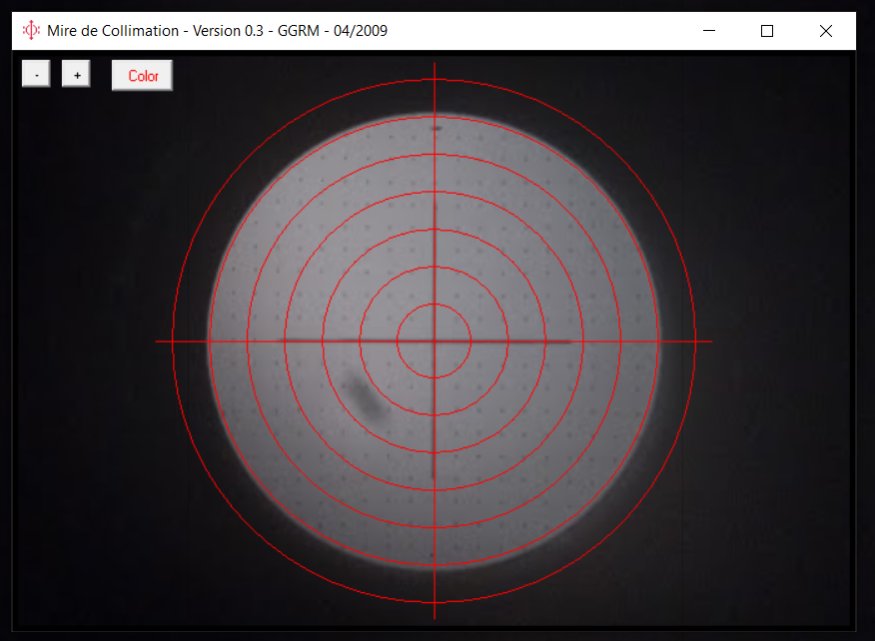Image resolution: width=875 pixels, height=641 pixels.
Task: Click the center intersection of the red crosshair
Action: coord(434,341)
